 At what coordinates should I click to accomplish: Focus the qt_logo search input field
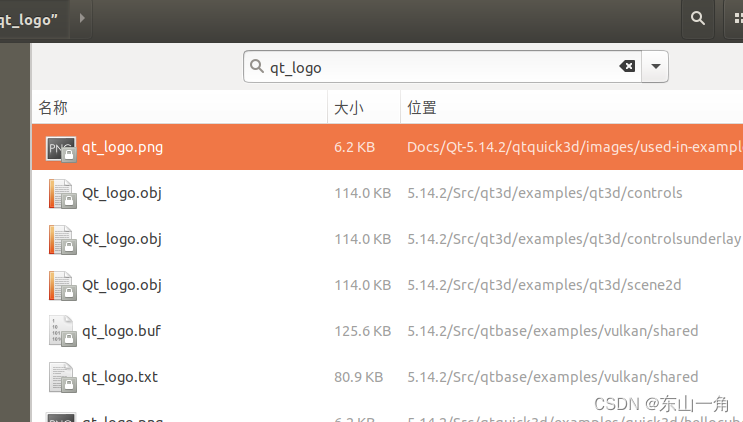click(x=443, y=67)
